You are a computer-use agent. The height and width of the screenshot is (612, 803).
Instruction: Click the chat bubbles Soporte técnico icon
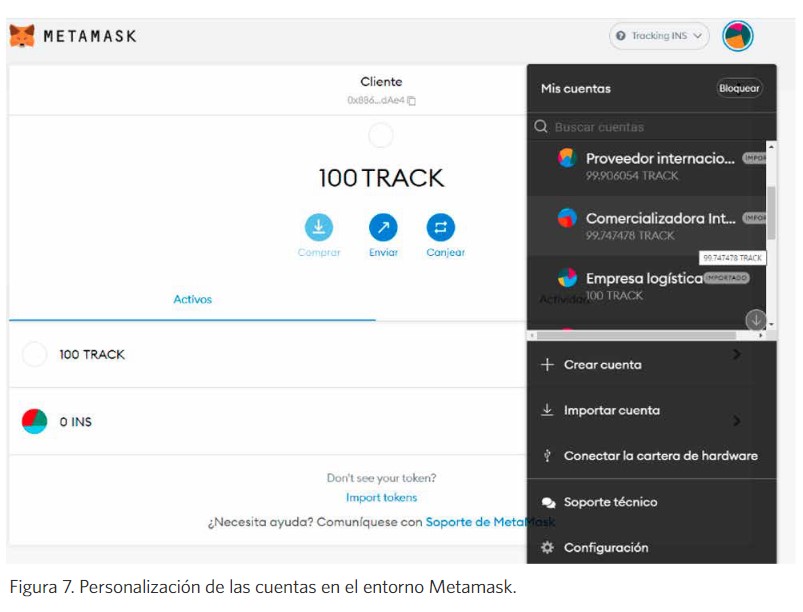pyautogui.click(x=548, y=502)
